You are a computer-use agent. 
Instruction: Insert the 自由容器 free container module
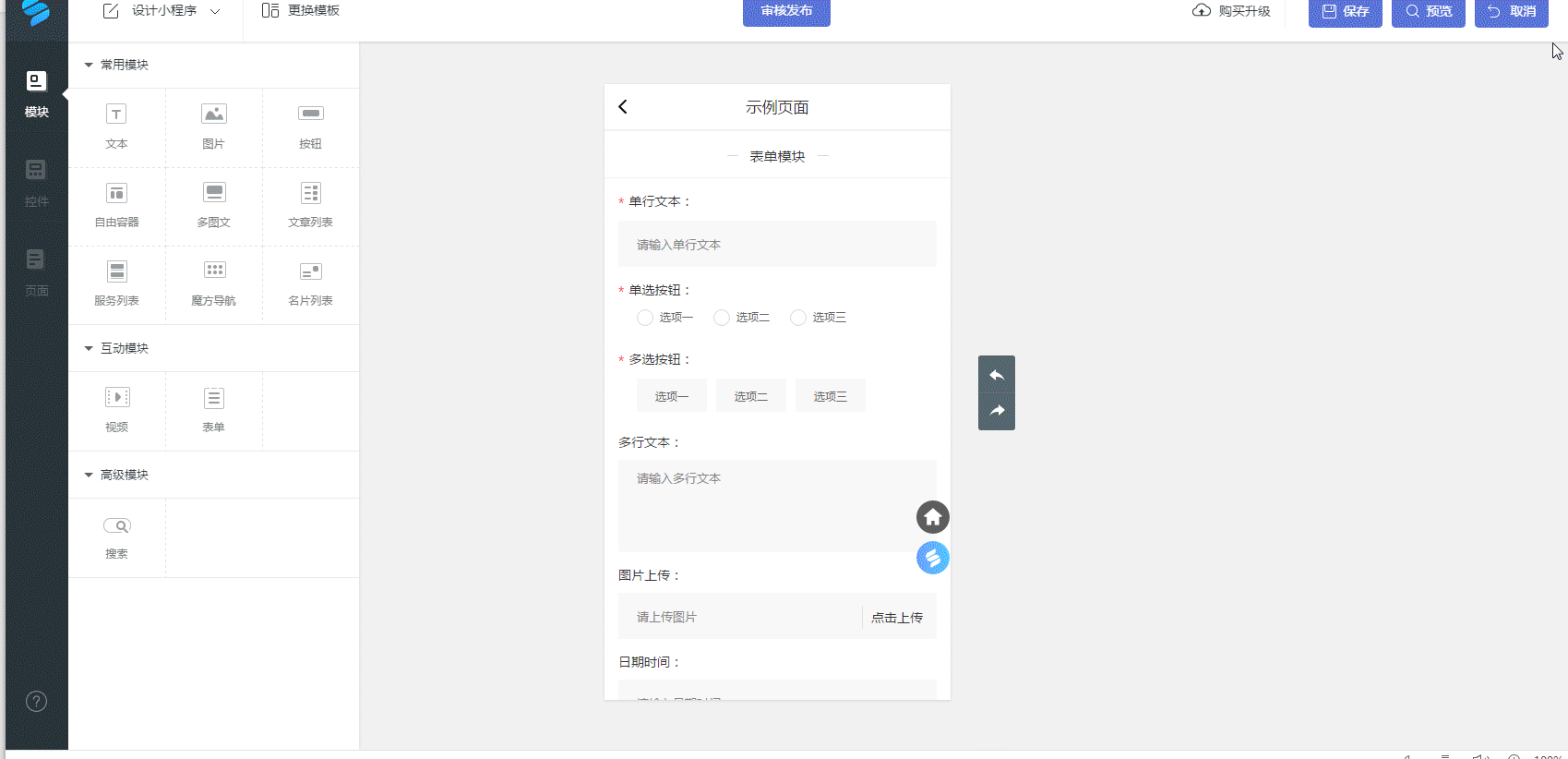pos(116,205)
